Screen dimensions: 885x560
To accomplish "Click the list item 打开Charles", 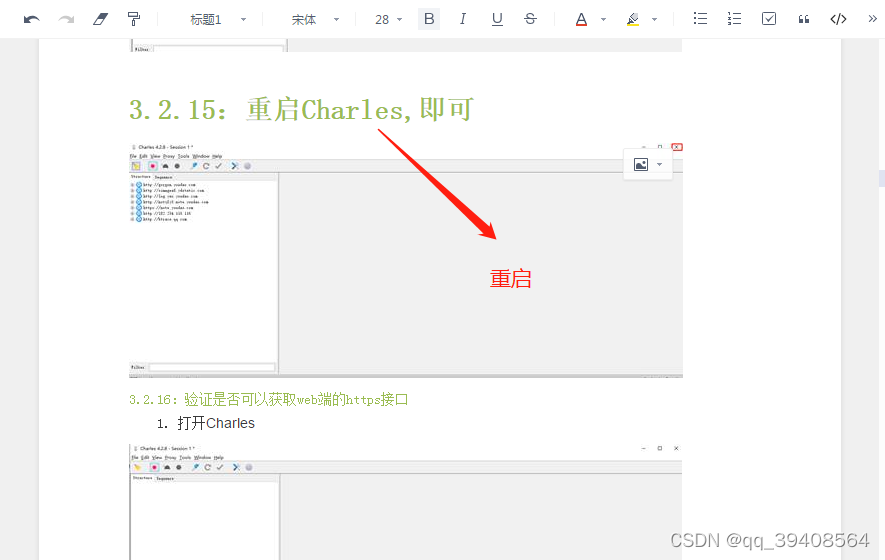I will tap(216, 423).
